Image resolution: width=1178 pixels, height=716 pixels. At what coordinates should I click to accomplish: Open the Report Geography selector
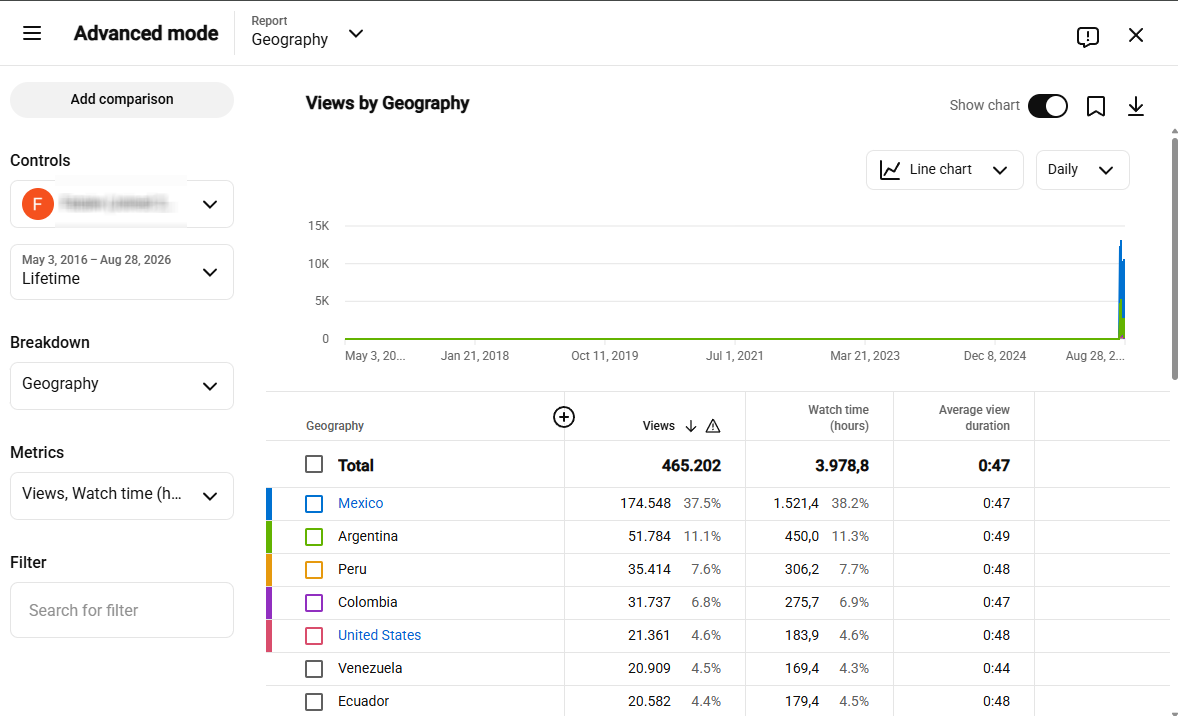coord(307,33)
